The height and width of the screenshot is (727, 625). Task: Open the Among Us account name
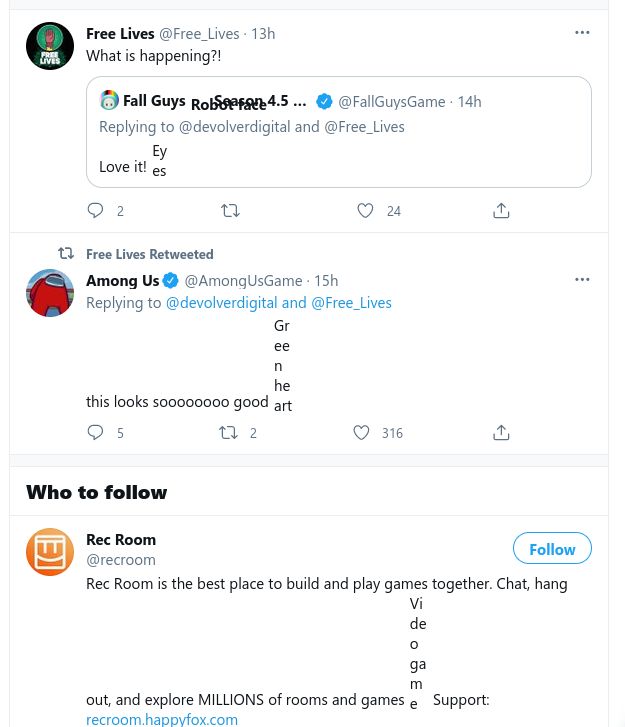point(124,280)
